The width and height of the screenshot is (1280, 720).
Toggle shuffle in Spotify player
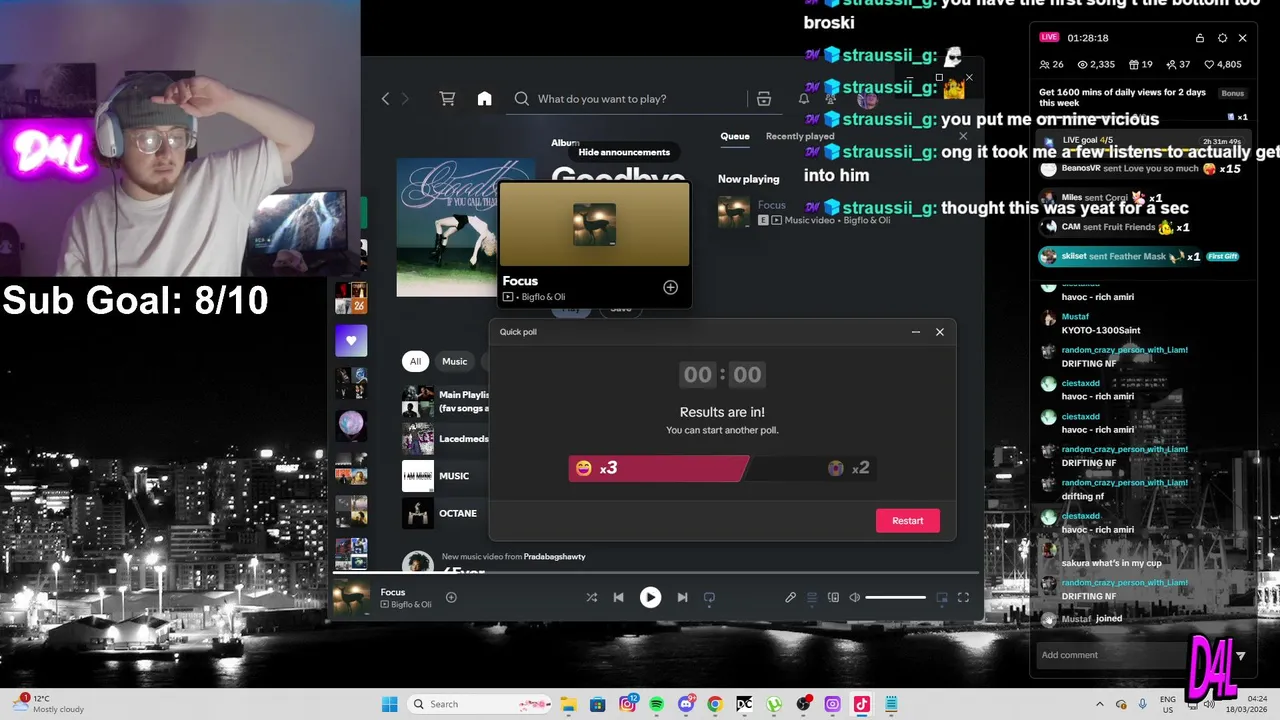click(591, 597)
